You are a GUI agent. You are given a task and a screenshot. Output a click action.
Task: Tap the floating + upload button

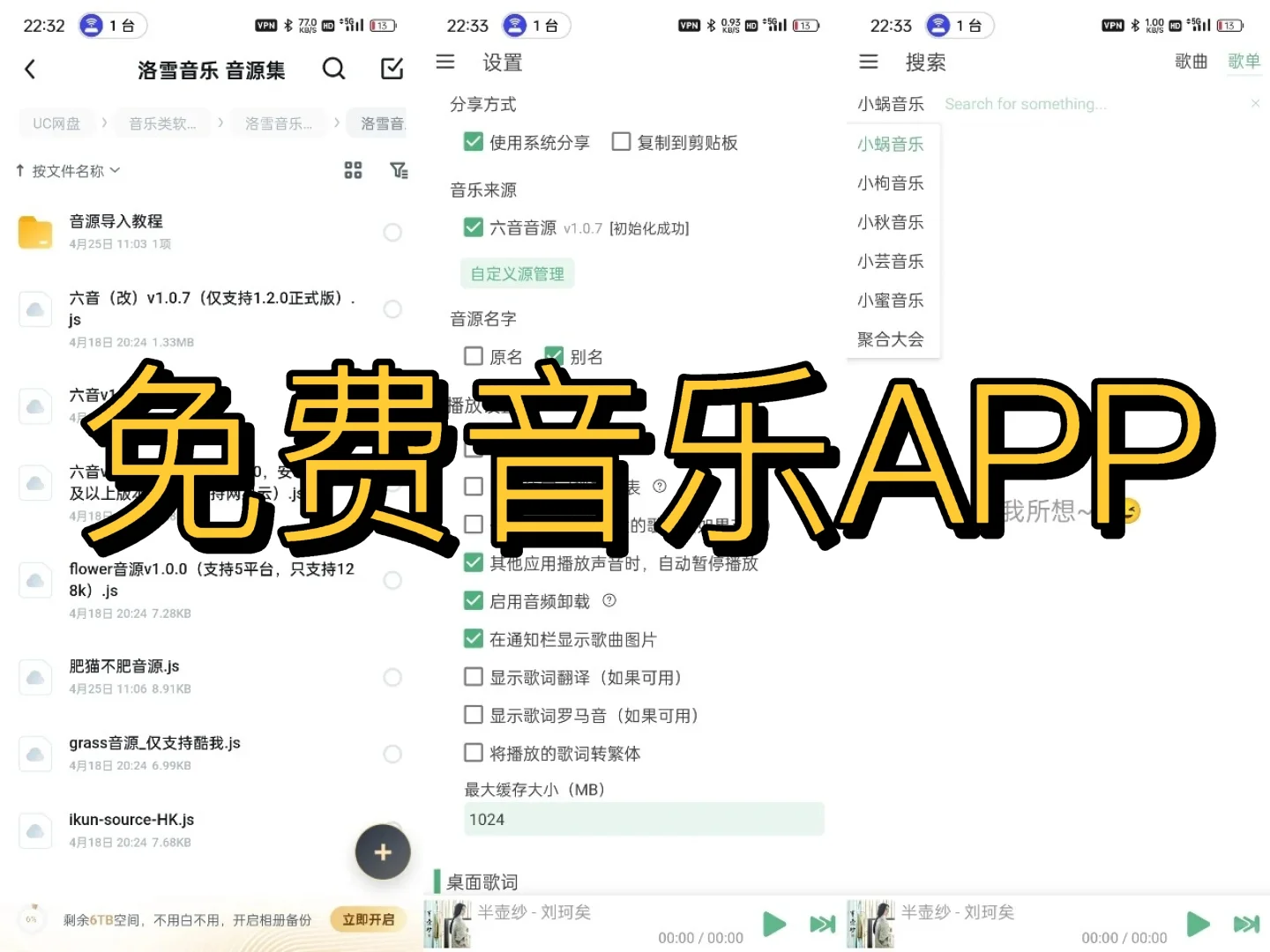pos(382,852)
